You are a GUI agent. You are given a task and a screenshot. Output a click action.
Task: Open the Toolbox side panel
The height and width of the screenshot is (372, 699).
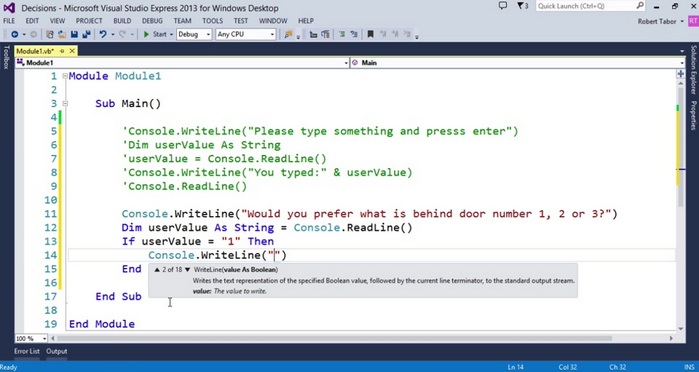point(6,57)
